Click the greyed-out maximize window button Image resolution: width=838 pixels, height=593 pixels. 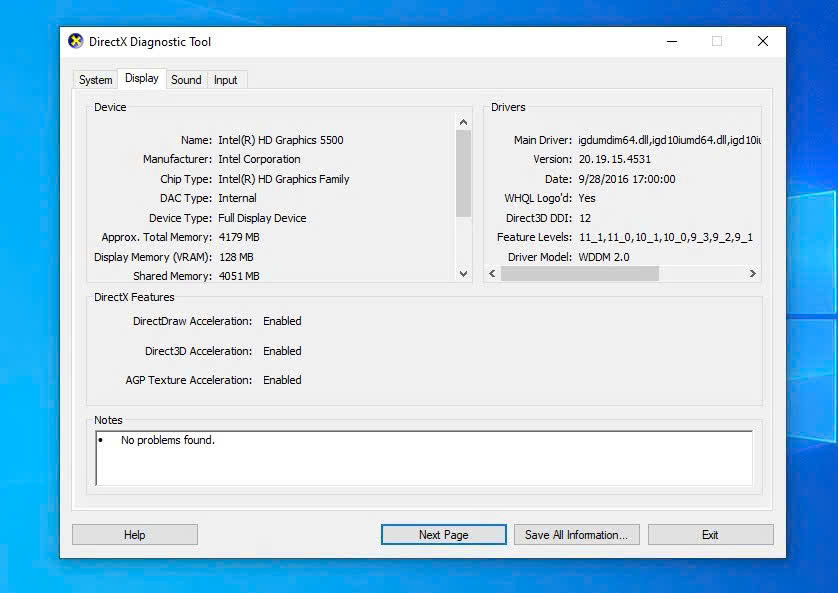717,41
